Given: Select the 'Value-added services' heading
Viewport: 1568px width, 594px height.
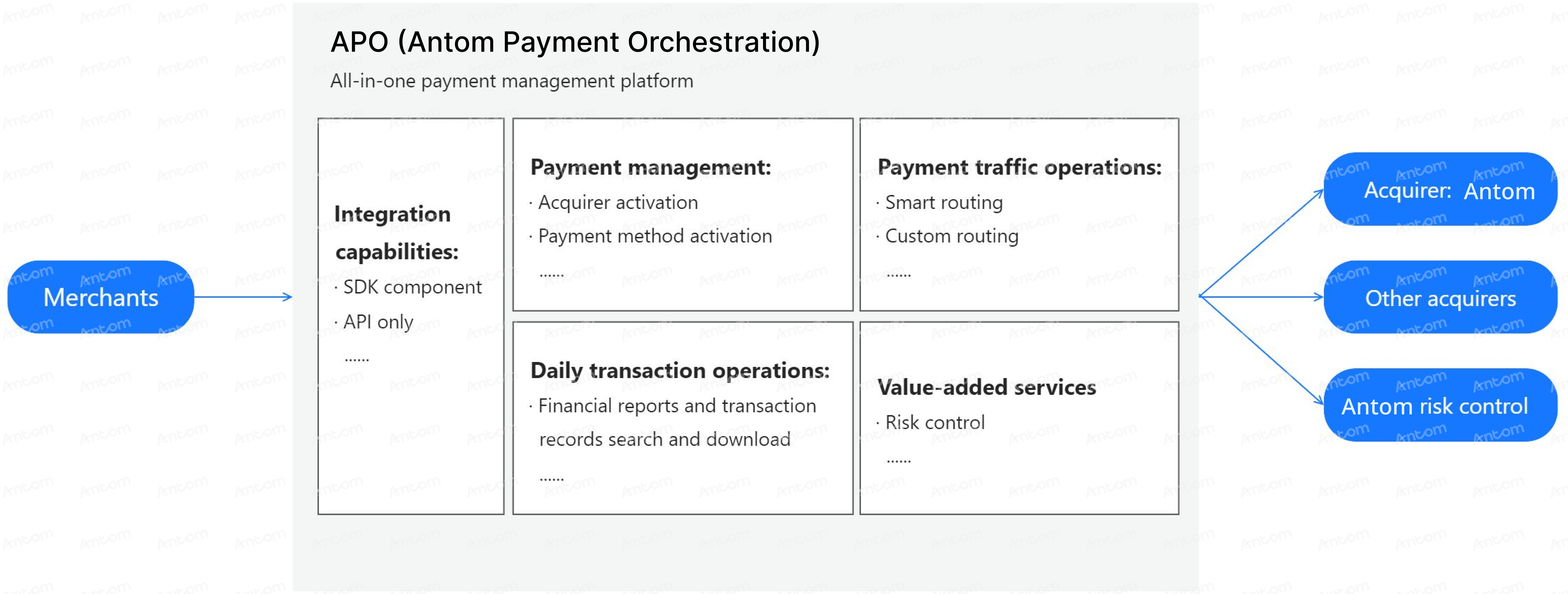Looking at the screenshot, I should point(987,387).
